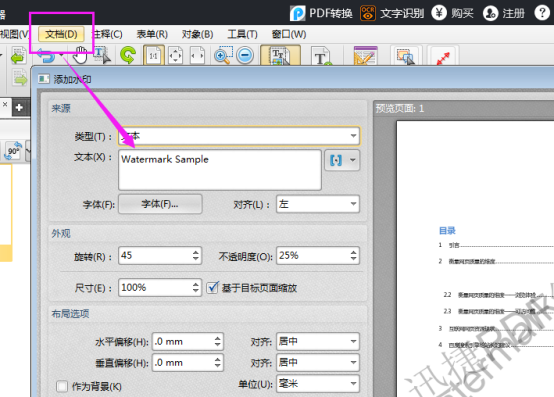Open the PDF转换 tool
The height and width of the screenshot is (397, 554).
point(321,13)
